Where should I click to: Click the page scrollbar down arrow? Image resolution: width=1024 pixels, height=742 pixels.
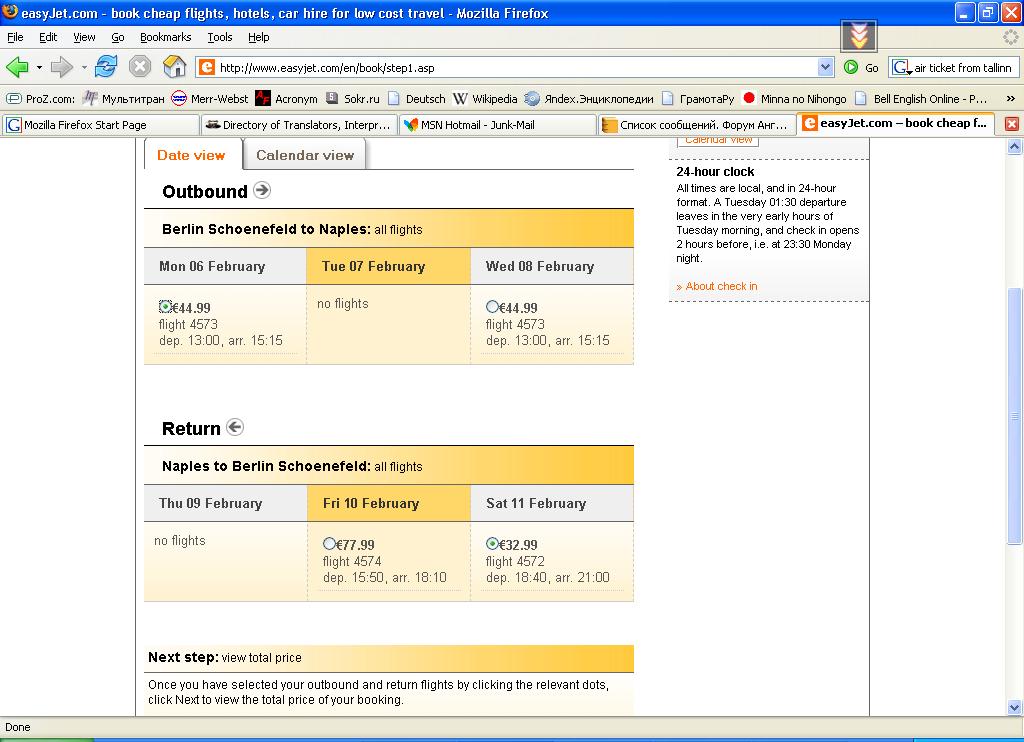click(1014, 707)
